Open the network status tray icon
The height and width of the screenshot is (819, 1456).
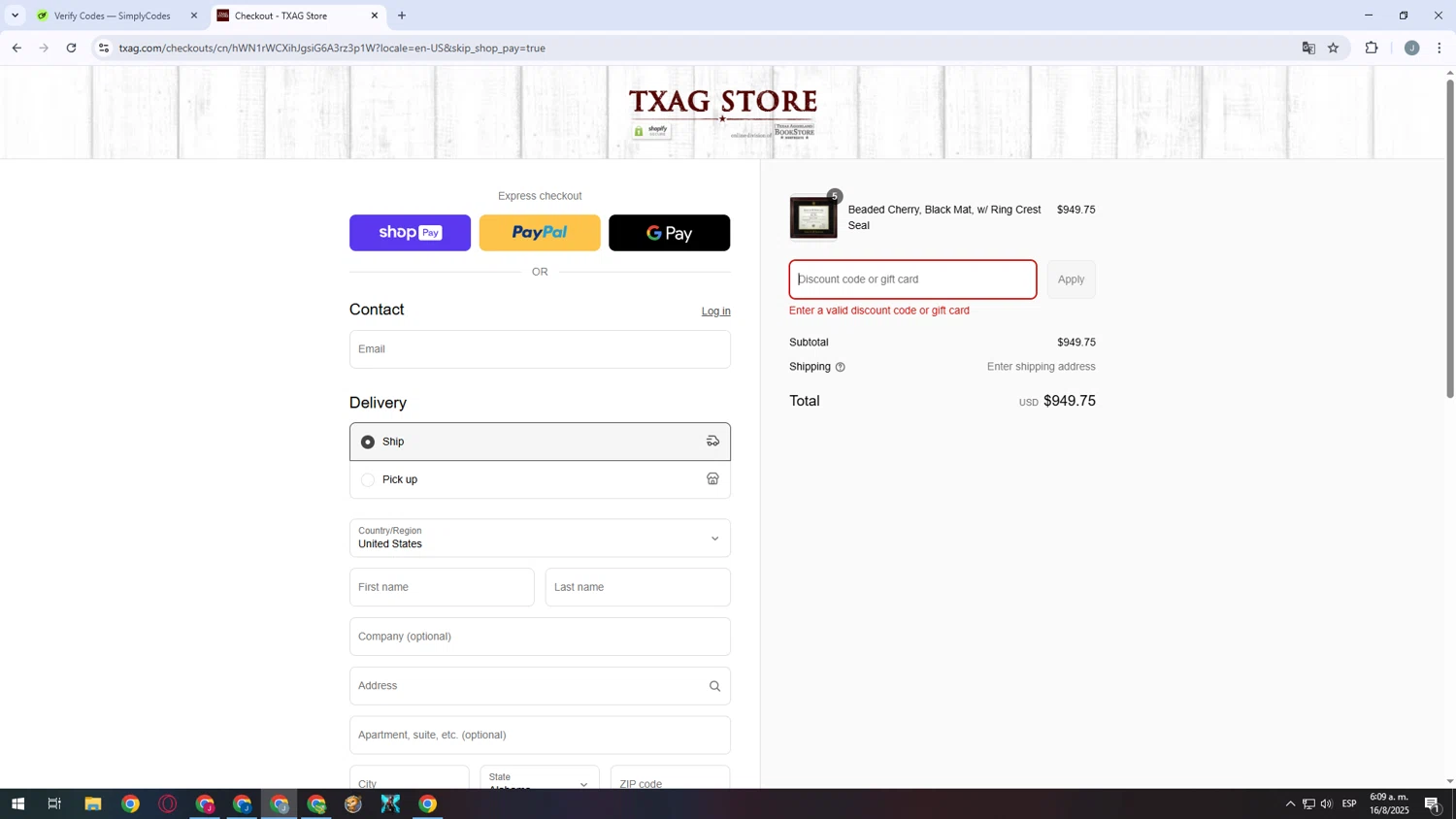pos(1308,803)
